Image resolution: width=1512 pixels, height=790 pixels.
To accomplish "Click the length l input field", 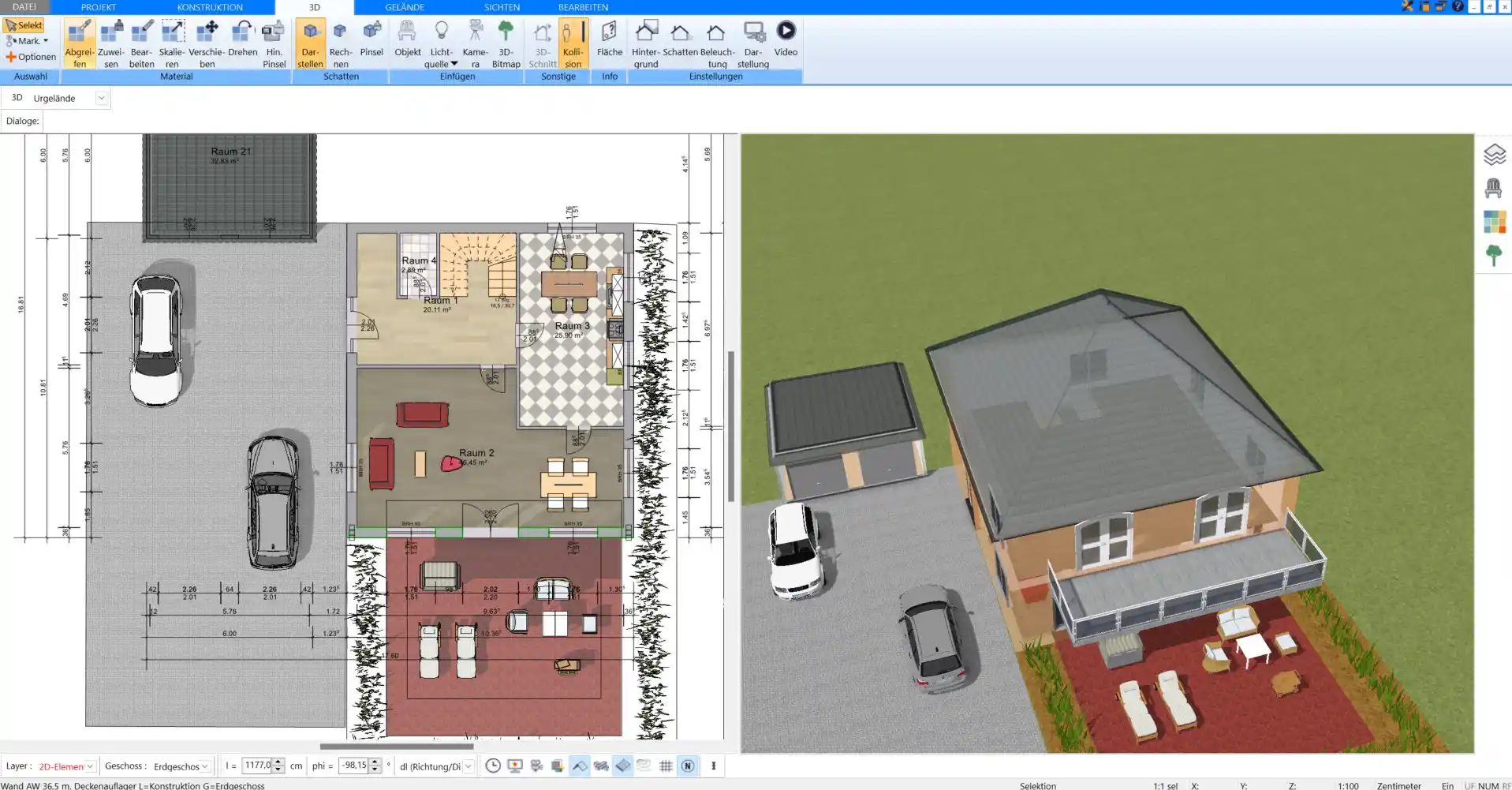I will tap(256, 766).
